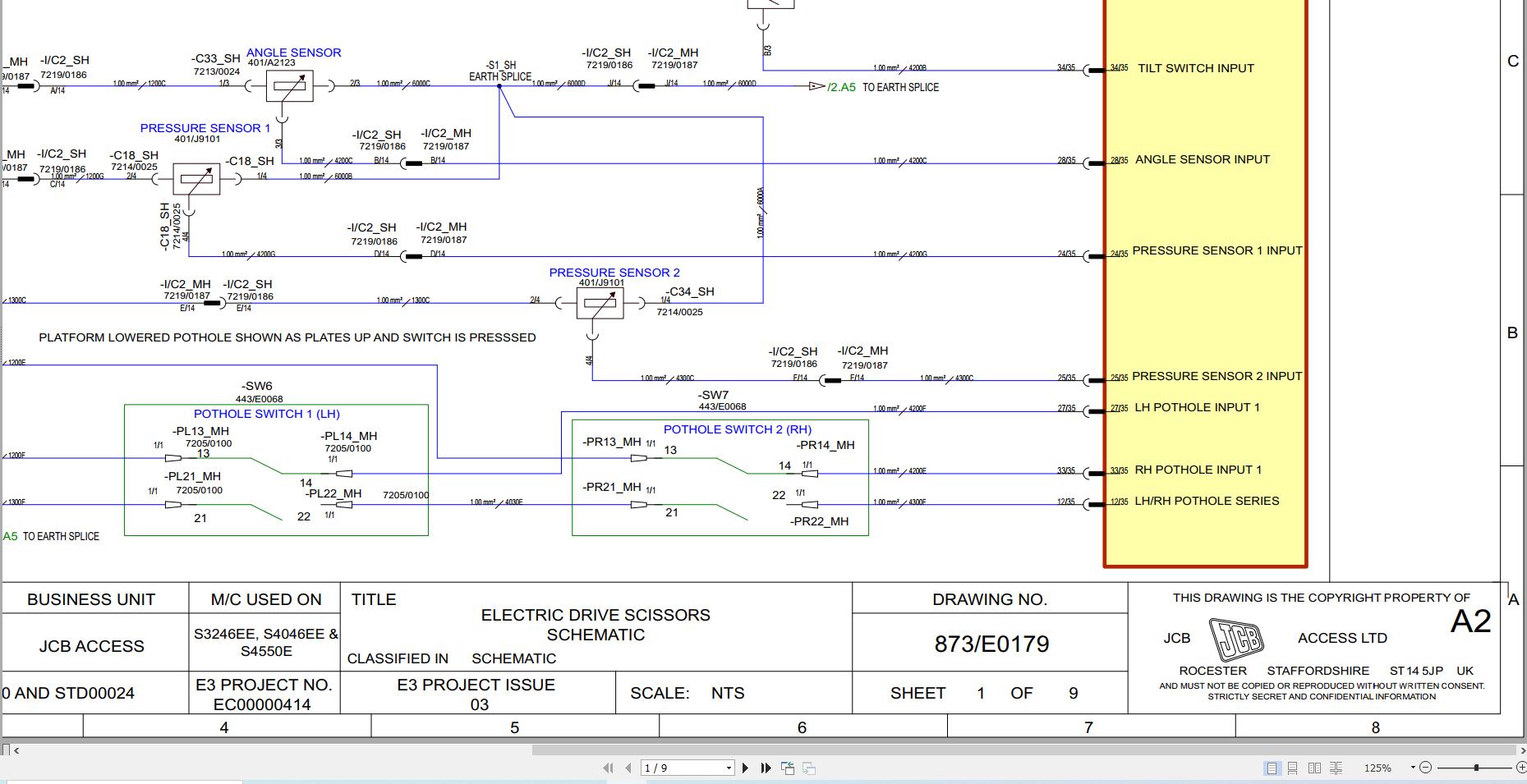Jump to the last page
This screenshot has height=784, width=1527.
(x=766, y=768)
